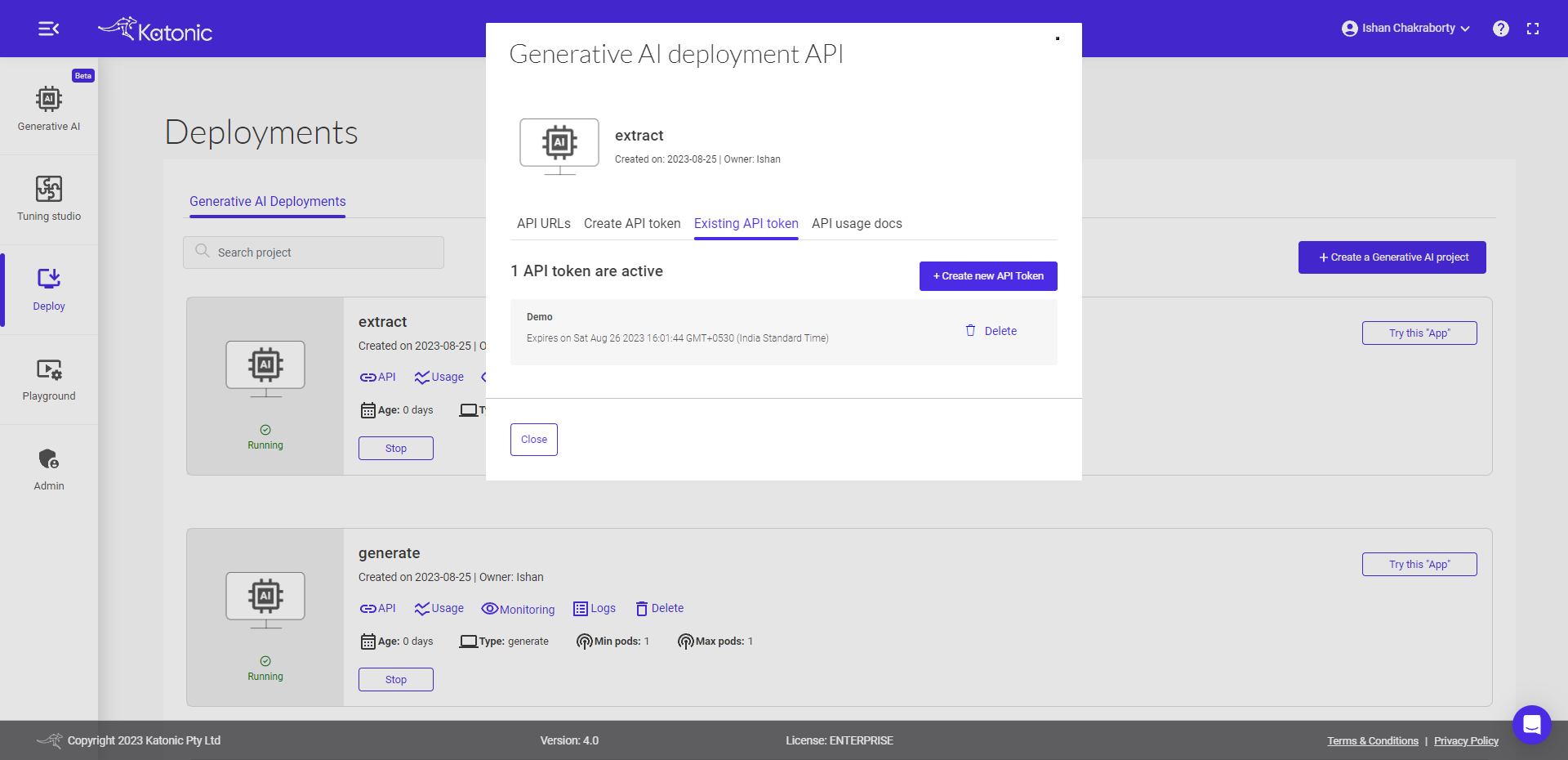The image size is (1568, 760).
Task: Click calendar Age icon for extract
Action: [x=368, y=410]
